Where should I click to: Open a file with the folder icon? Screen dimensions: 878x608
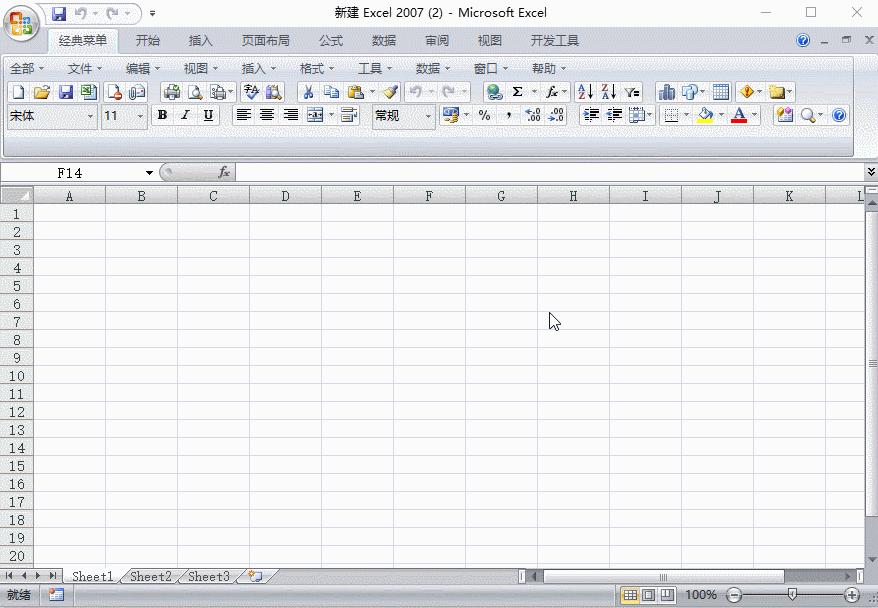pyautogui.click(x=42, y=92)
